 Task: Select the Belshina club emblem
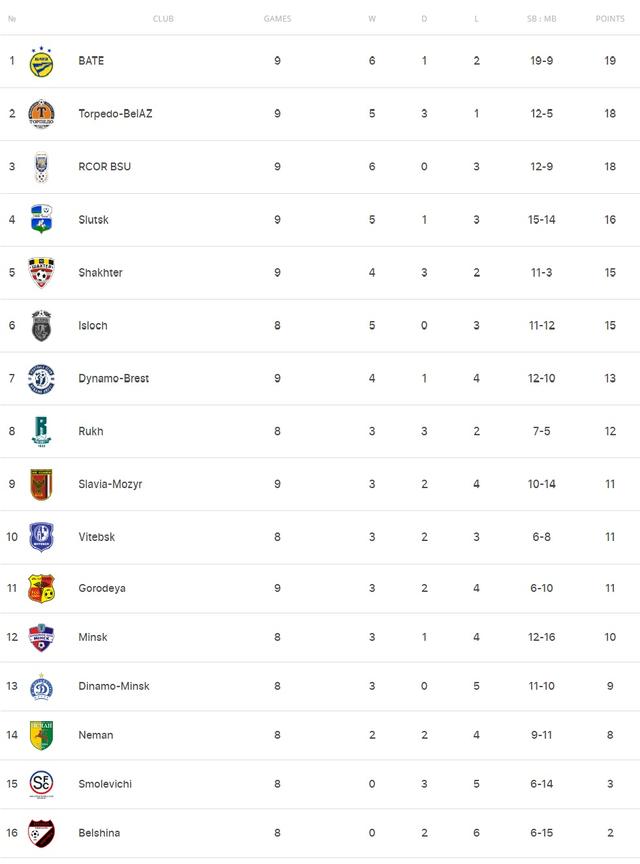41,833
